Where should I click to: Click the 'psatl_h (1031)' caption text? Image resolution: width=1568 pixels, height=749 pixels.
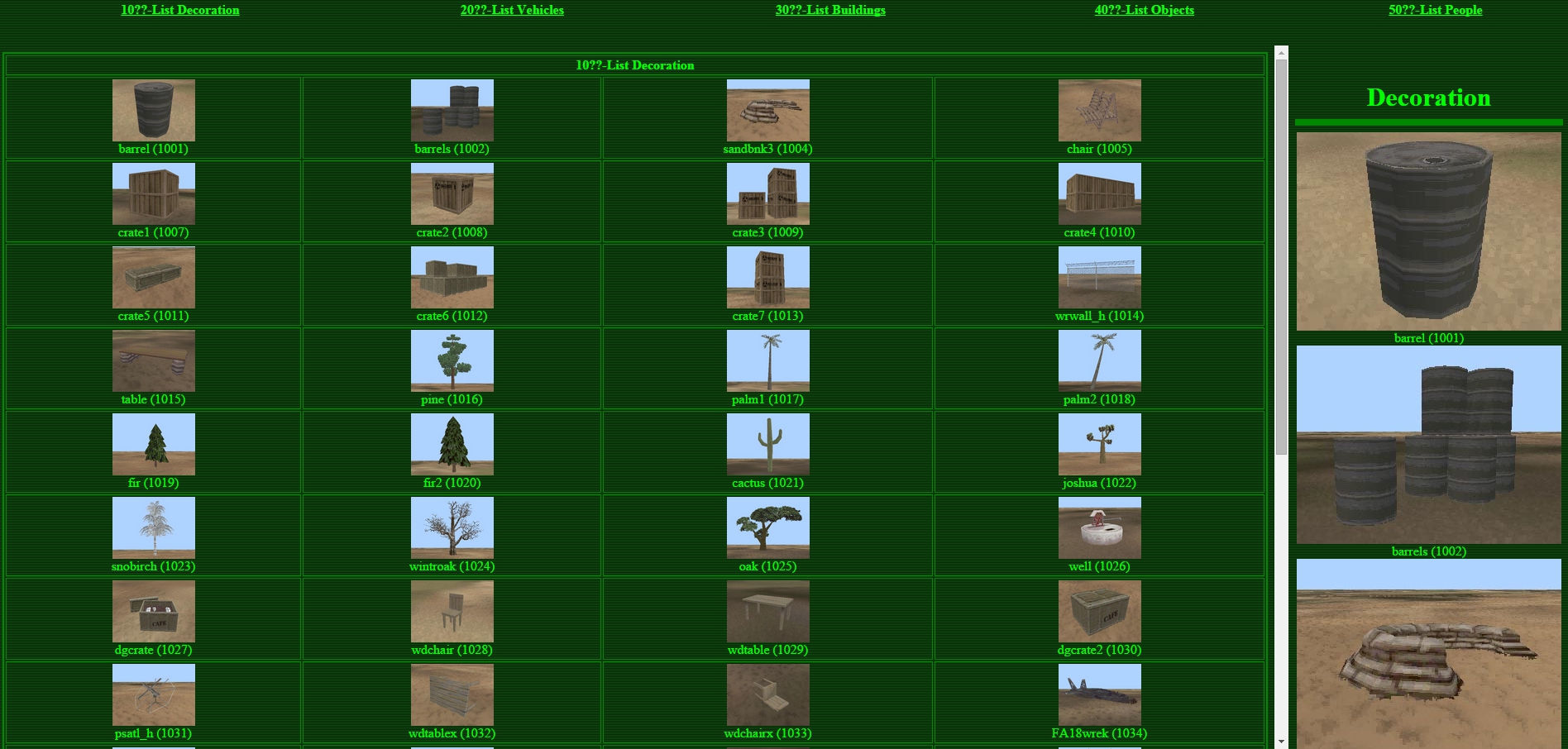(x=153, y=733)
